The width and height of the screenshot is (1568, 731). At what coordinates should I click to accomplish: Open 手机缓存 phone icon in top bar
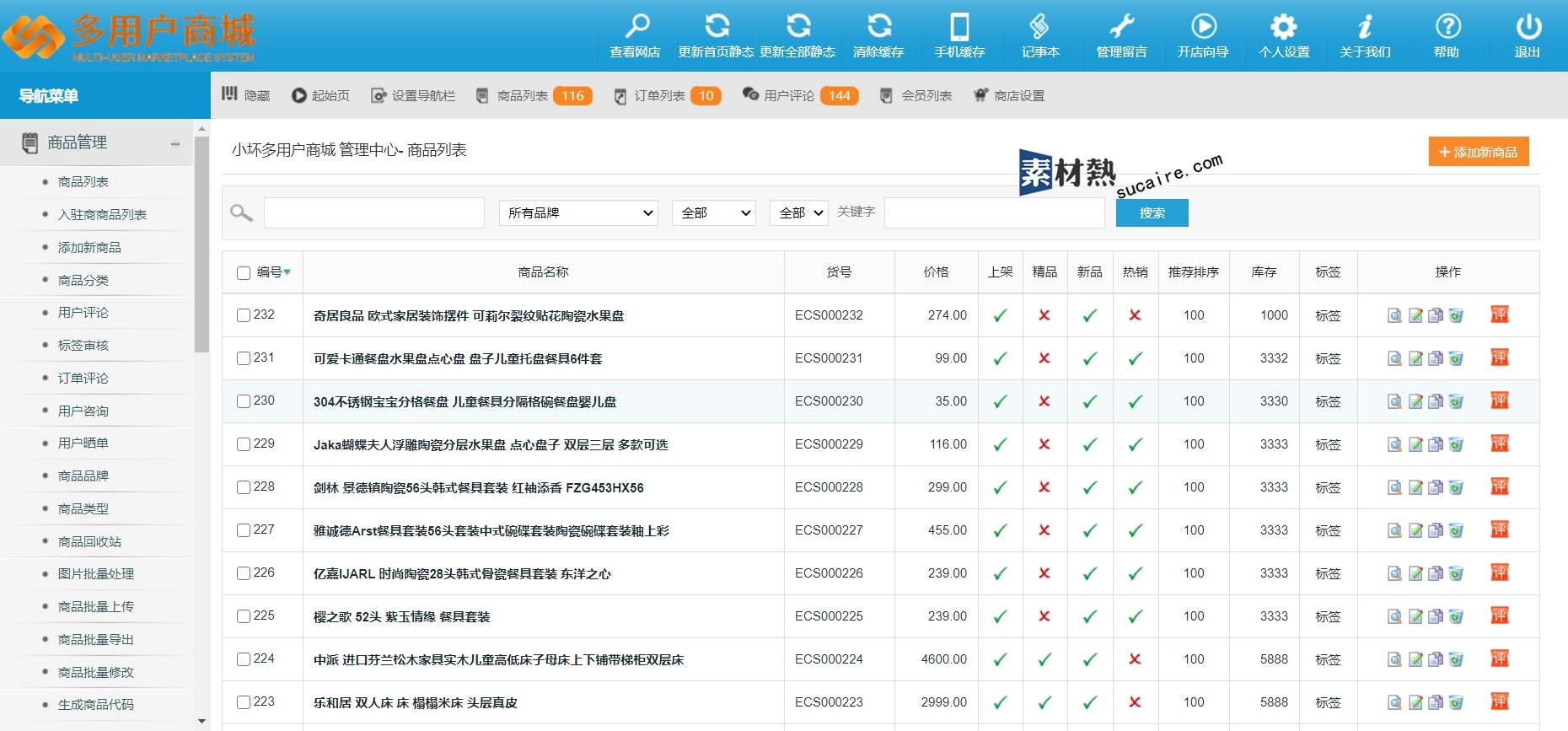click(x=959, y=27)
